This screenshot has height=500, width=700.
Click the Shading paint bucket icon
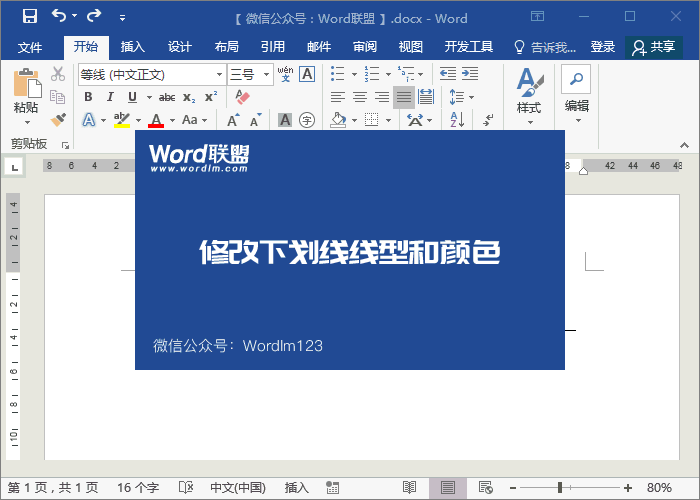338,120
